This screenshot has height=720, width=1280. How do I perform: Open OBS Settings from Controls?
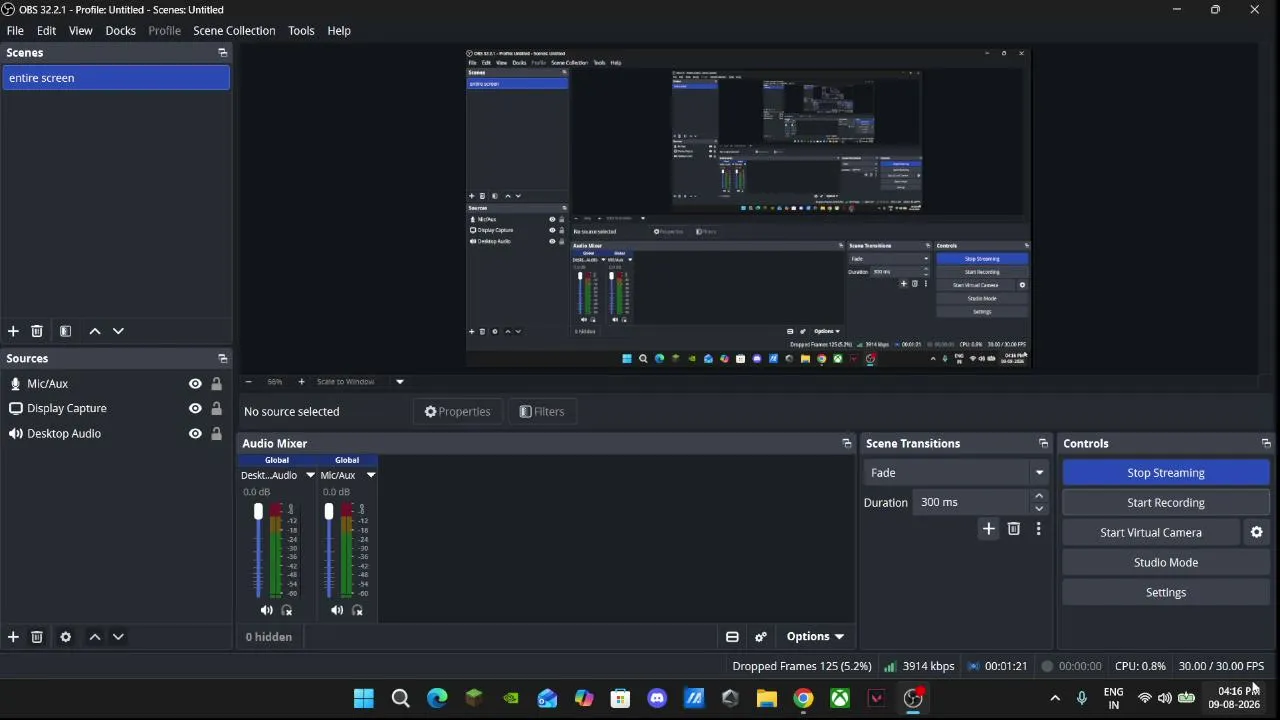pyautogui.click(x=1166, y=593)
